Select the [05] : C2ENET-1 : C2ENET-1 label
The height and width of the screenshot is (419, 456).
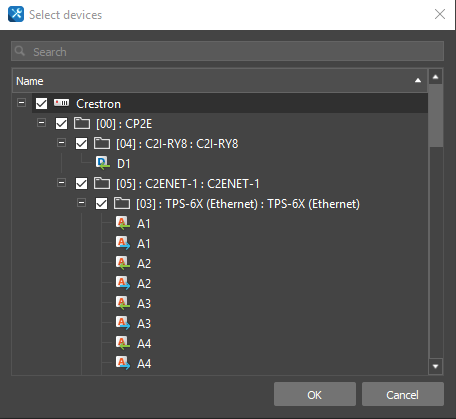[188, 184]
